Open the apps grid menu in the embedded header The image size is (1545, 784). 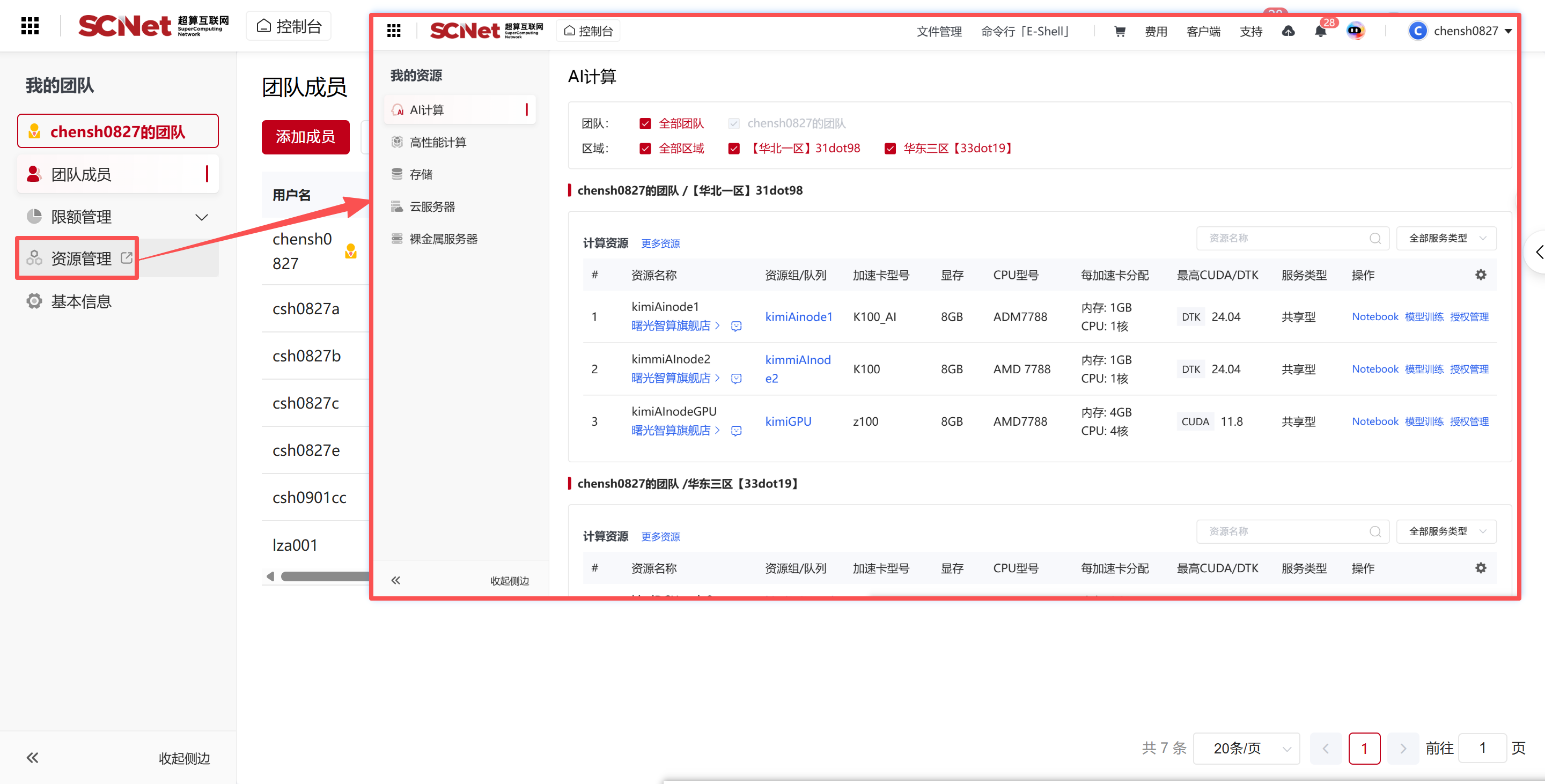pyautogui.click(x=393, y=31)
